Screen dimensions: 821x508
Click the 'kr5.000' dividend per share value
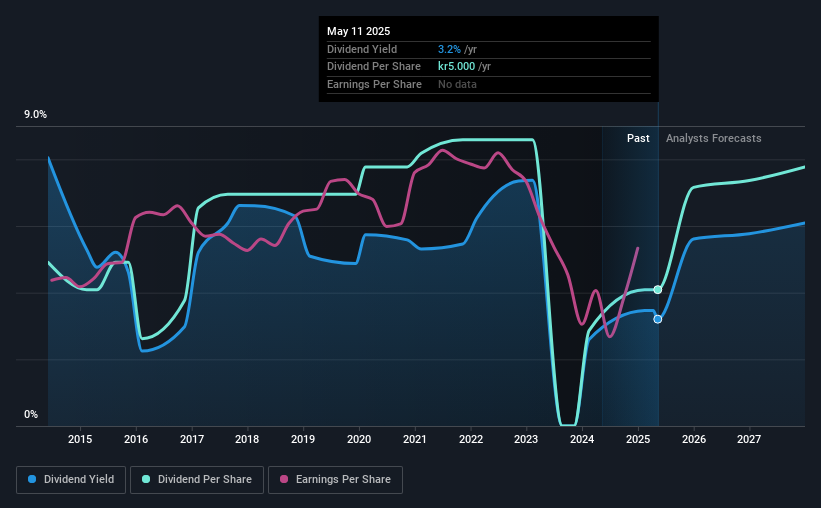click(457, 67)
